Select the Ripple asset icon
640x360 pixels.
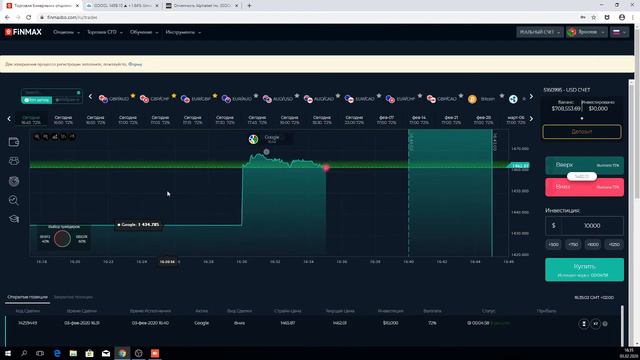513,99
